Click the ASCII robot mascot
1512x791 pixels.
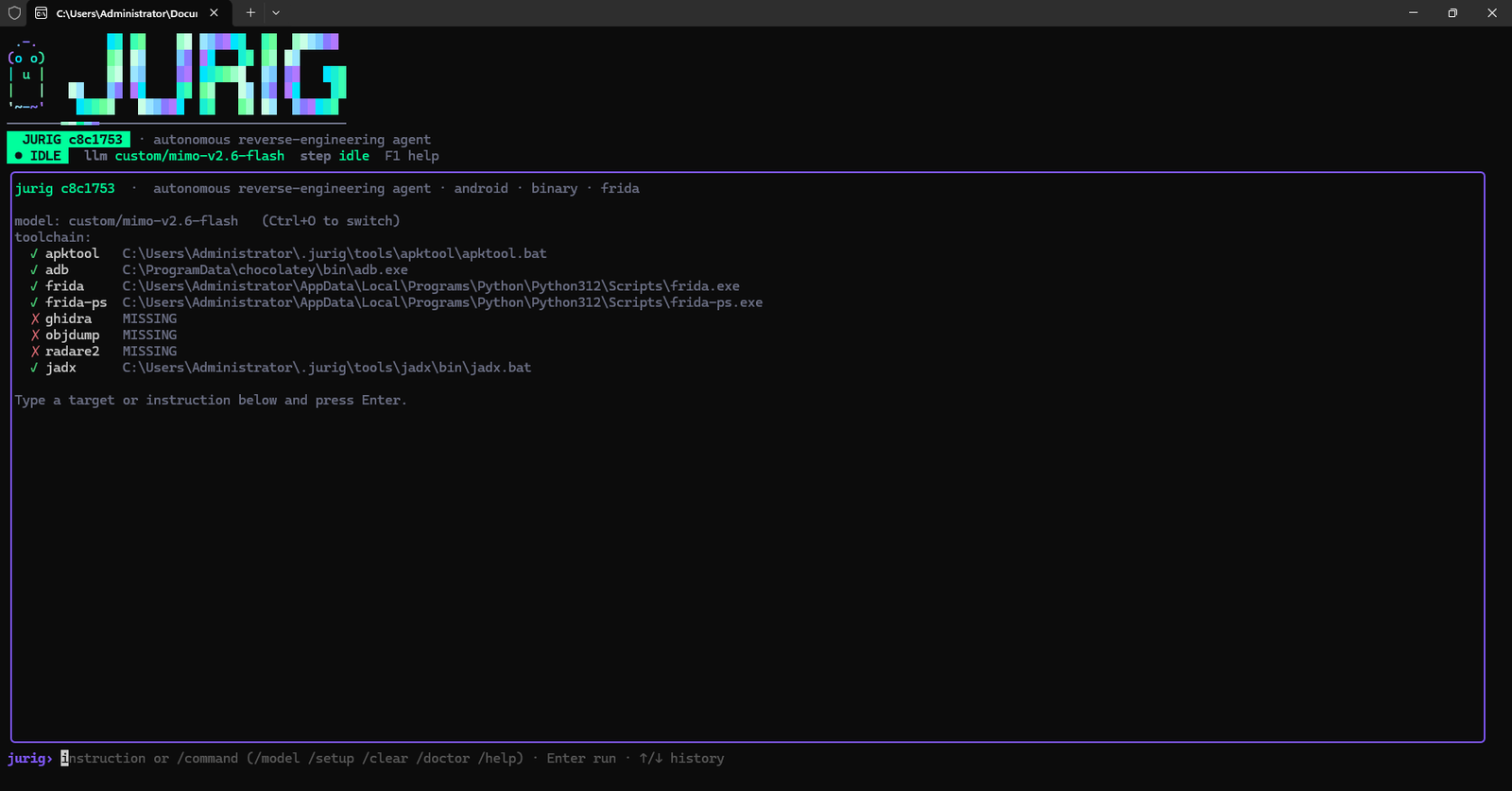pyautogui.click(x=26, y=74)
